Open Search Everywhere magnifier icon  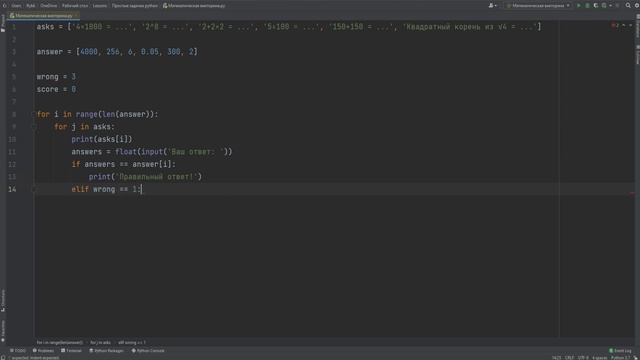click(x=628, y=6)
